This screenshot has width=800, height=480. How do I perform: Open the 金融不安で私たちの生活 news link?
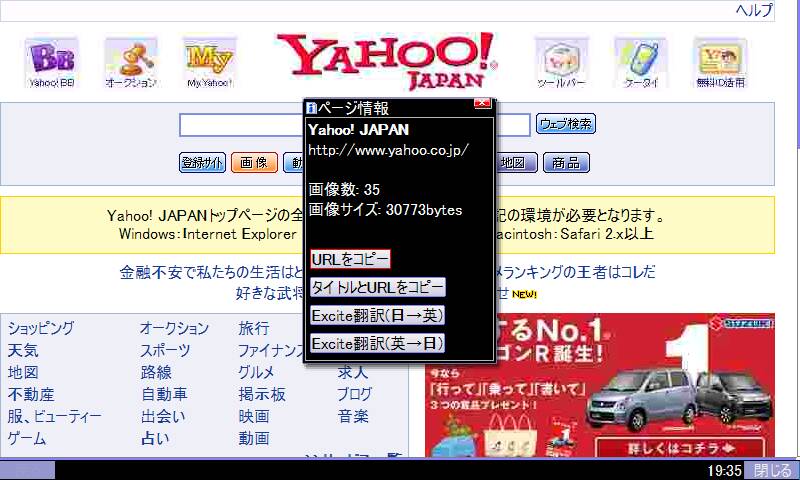pos(211,272)
